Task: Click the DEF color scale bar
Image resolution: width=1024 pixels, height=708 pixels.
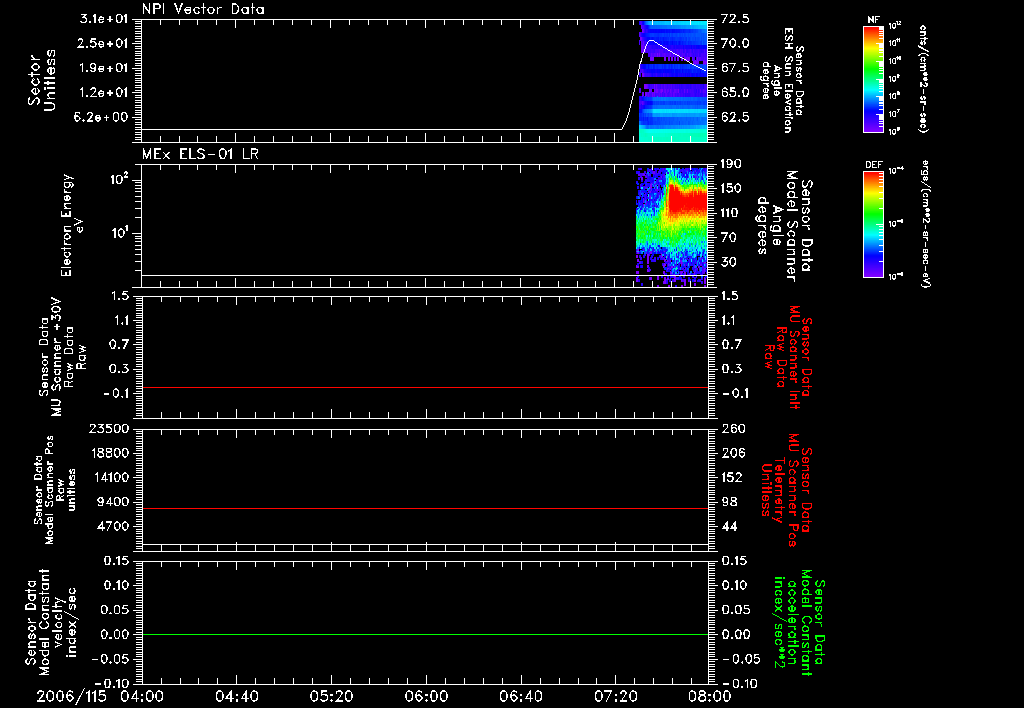Action: coord(874,224)
